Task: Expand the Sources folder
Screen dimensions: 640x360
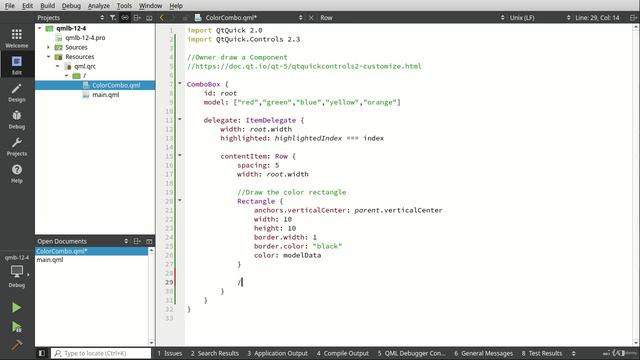Action: 48,47
